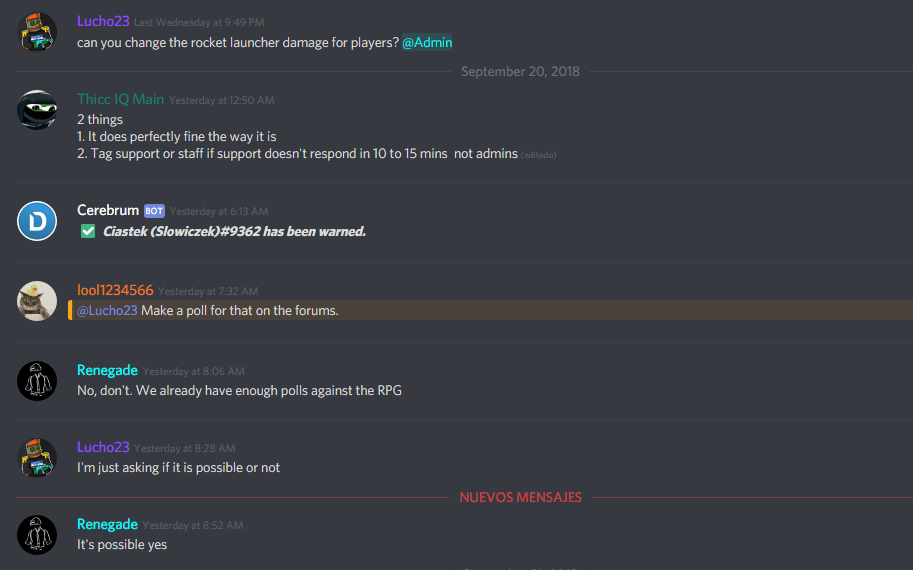Open Renegade's avatar by the RPG polls message
The width and height of the screenshot is (913, 570).
coord(37,381)
